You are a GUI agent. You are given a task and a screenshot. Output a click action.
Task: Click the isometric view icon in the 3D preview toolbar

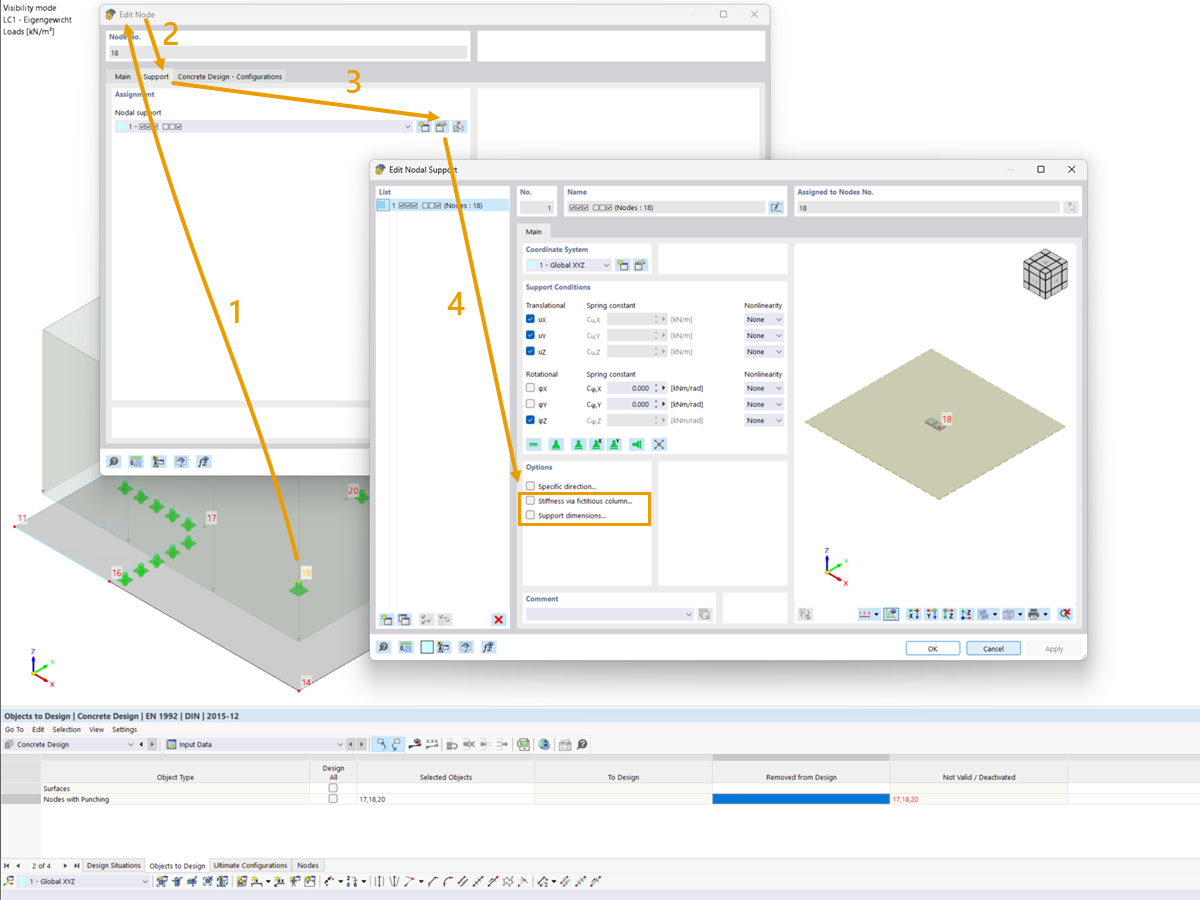tap(1010, 613)
